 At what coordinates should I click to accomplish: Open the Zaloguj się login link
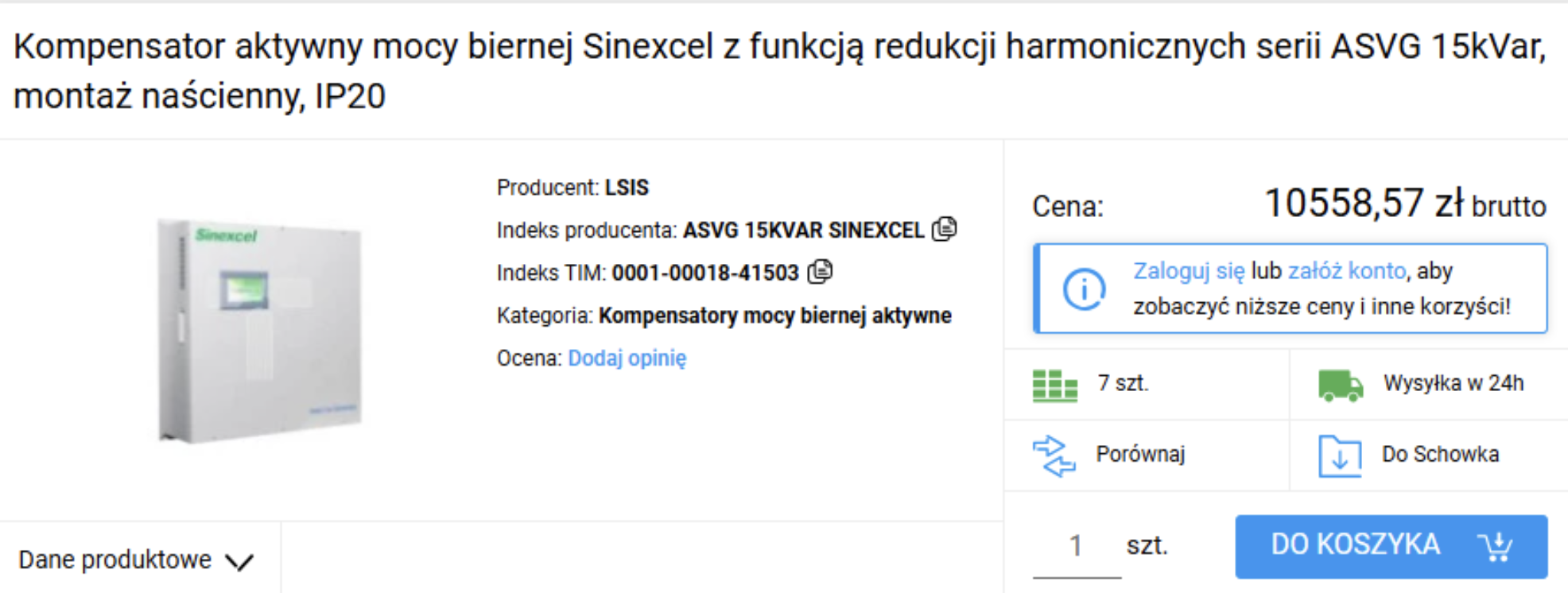pos(1189,271)
